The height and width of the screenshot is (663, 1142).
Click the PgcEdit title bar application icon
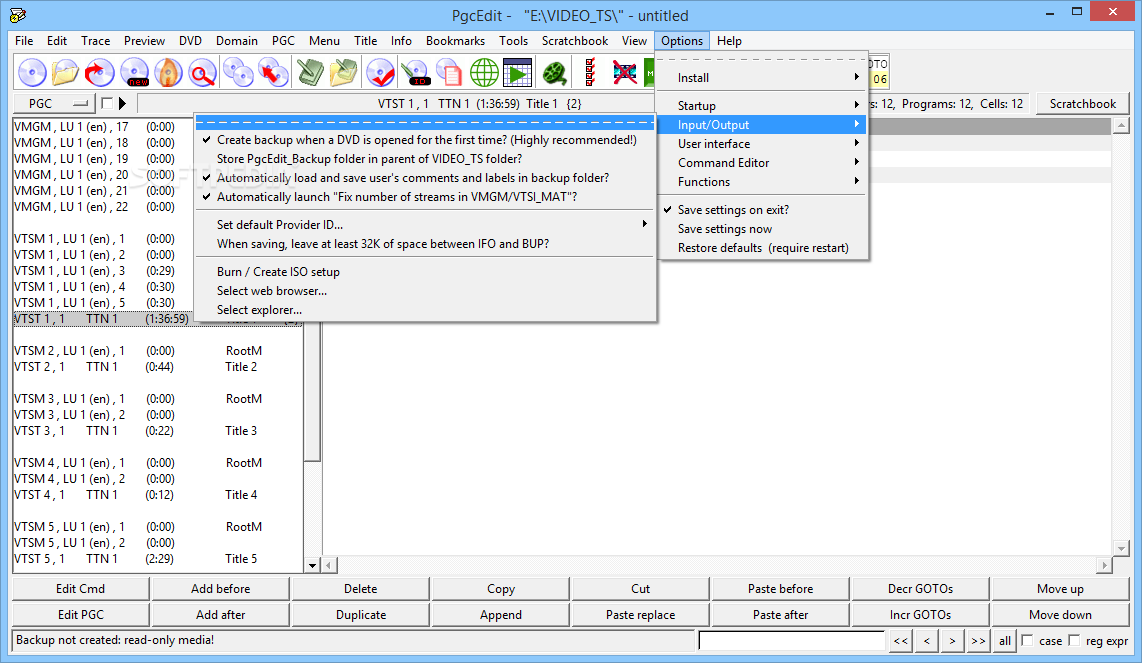(x=17, y=15)
